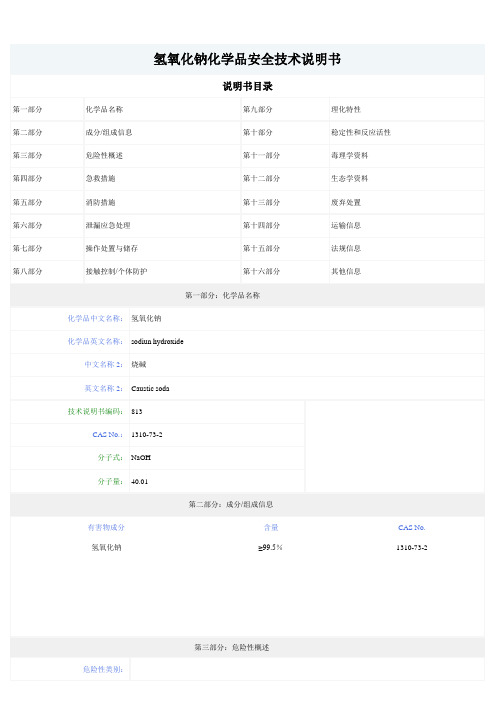Select the 第十二部分 cell
The image size is (496, 702).
point(261,178)
